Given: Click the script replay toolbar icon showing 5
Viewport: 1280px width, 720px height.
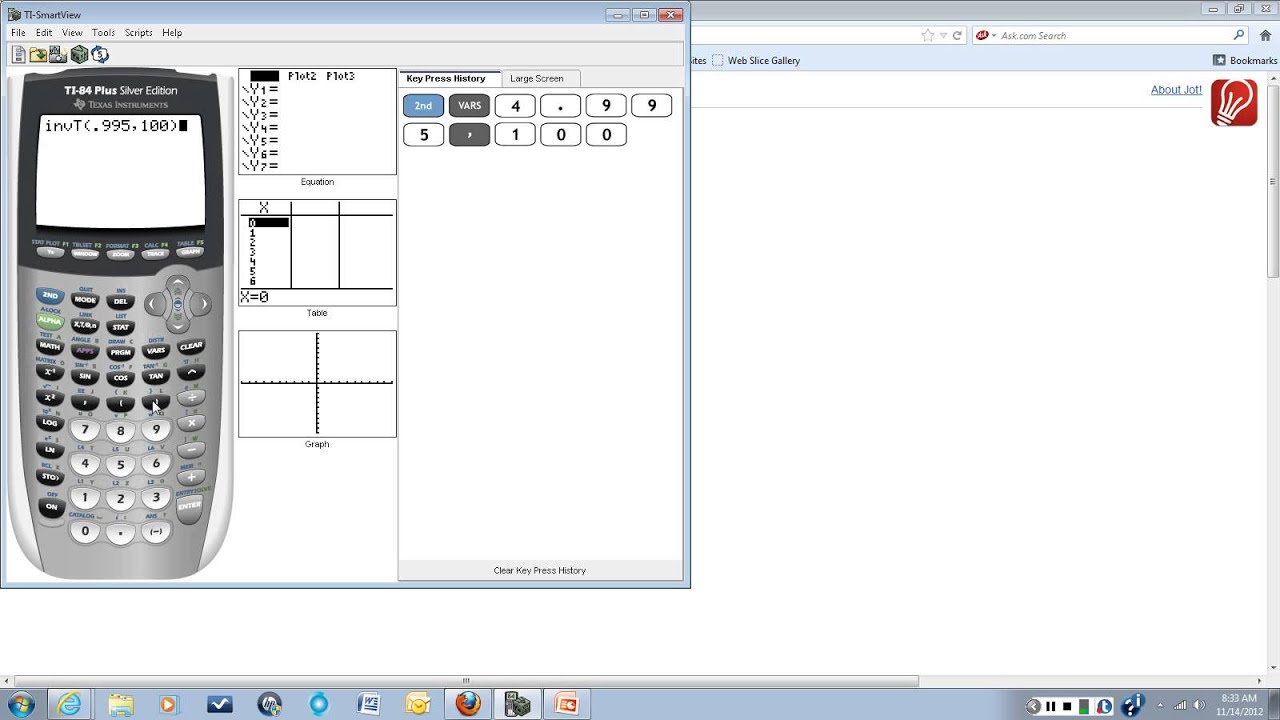Looking at the screenshot, I should tap(100, 54).
